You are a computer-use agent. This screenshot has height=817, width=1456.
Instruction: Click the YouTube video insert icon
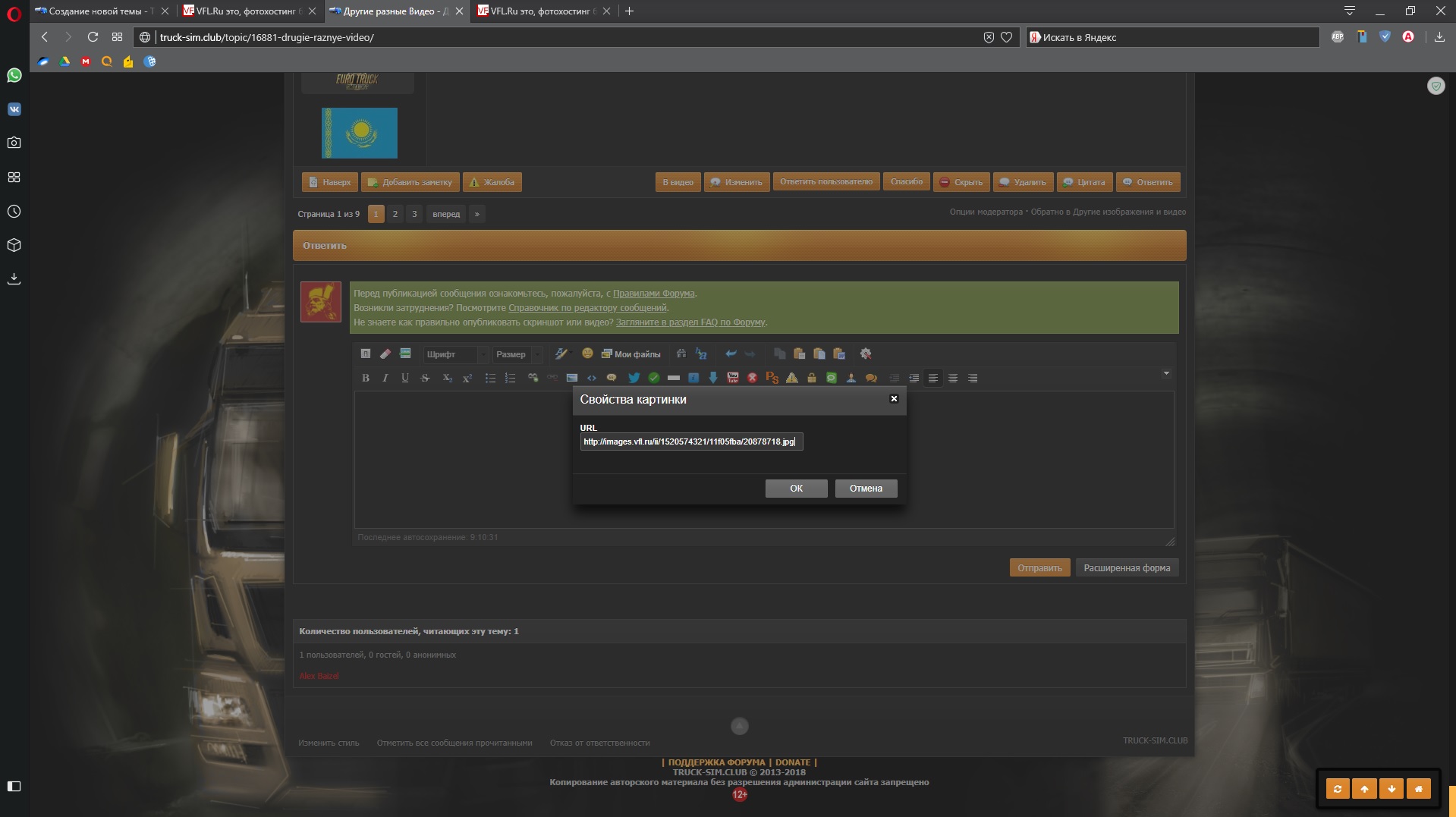732,378
